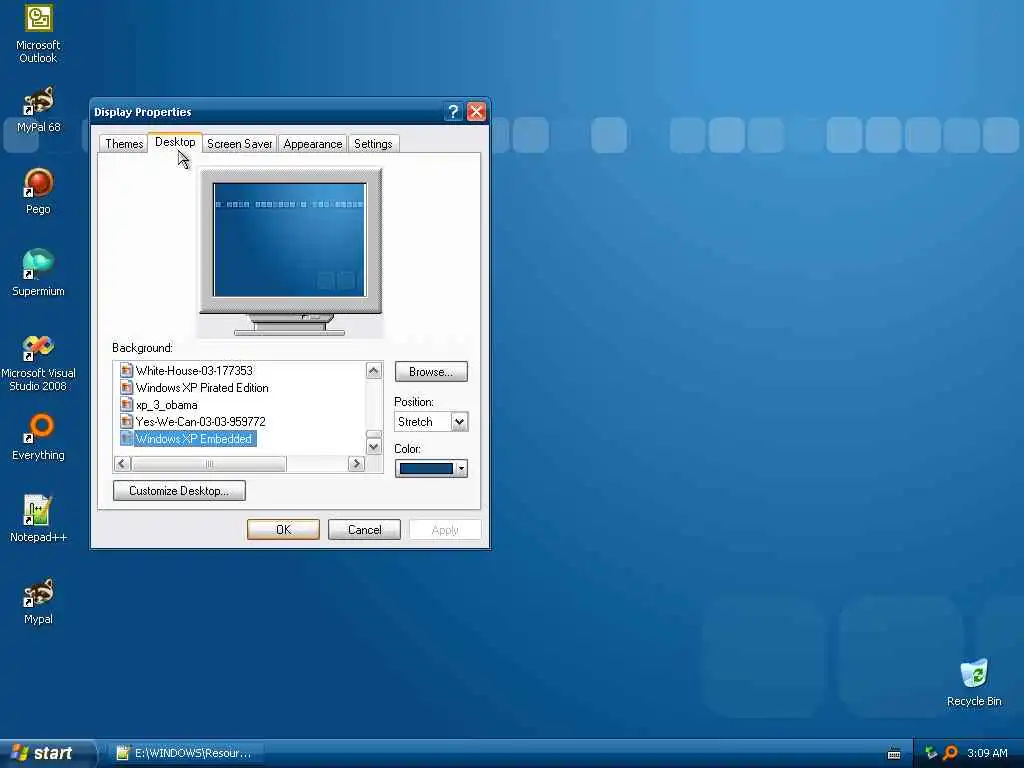Open the Microsoft Outlook desktop icon

[x=38, y=34]
